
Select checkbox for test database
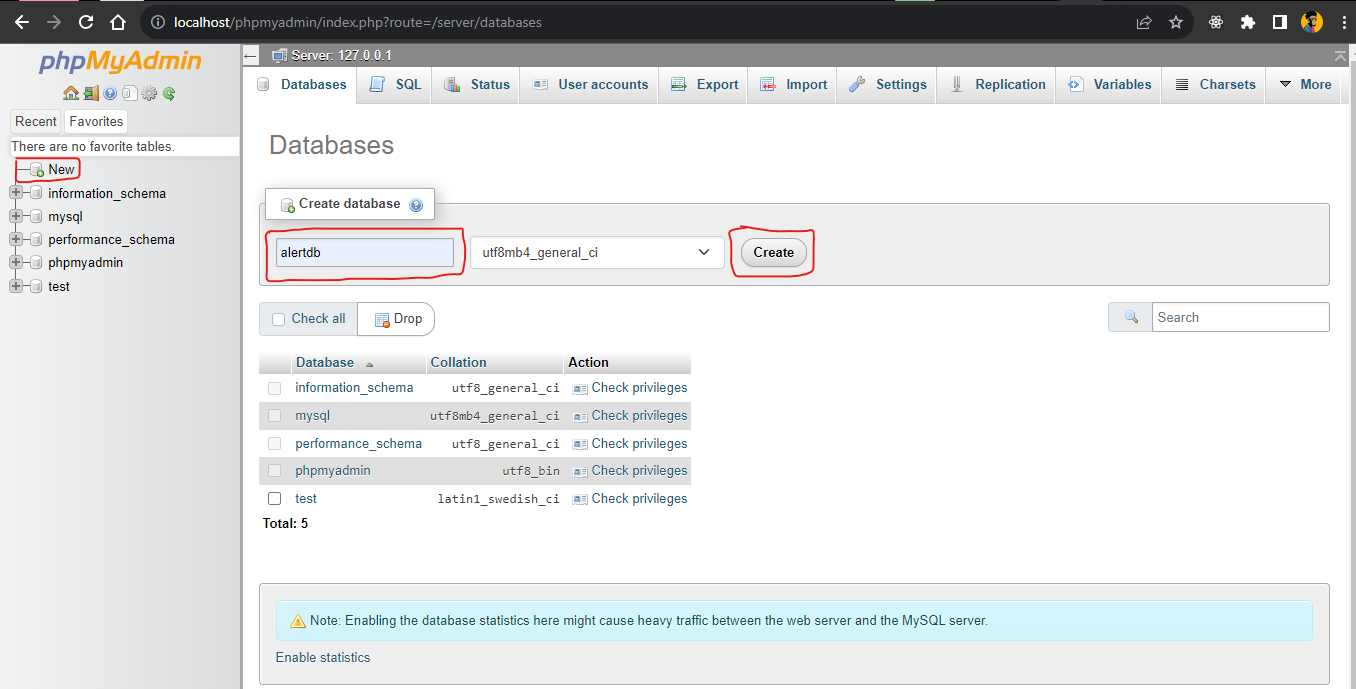click(274, 498)
